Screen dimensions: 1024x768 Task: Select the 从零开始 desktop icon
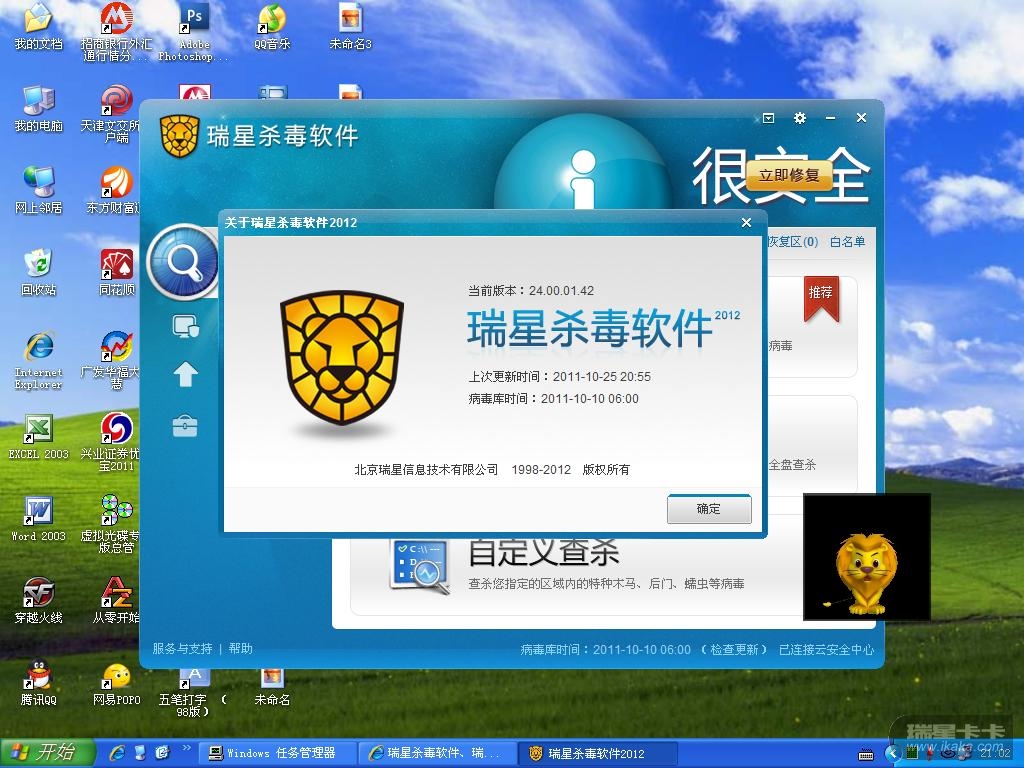[116, 601]
